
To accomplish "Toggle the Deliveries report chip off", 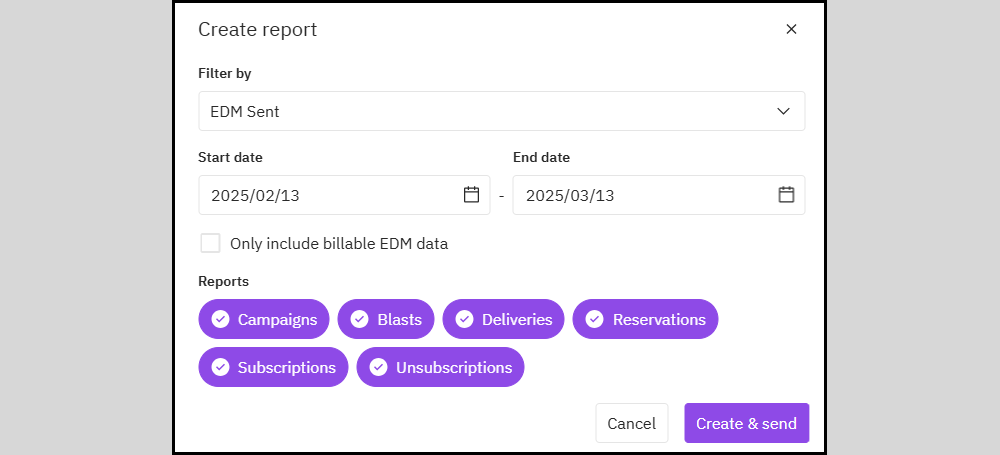I will pos(503,319).
